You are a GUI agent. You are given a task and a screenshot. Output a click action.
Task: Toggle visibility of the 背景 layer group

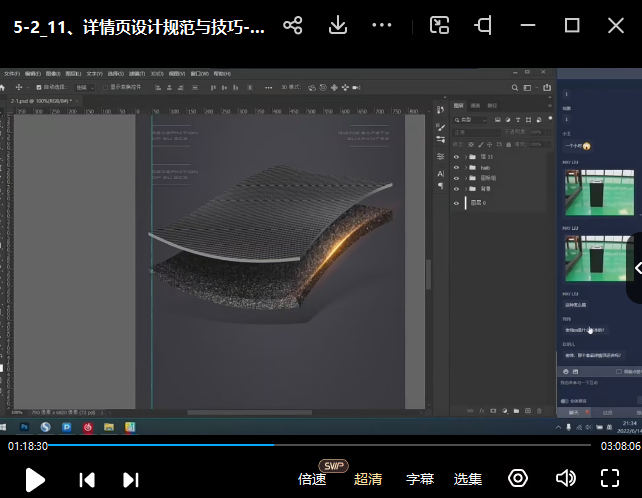(x=457, y=188)
